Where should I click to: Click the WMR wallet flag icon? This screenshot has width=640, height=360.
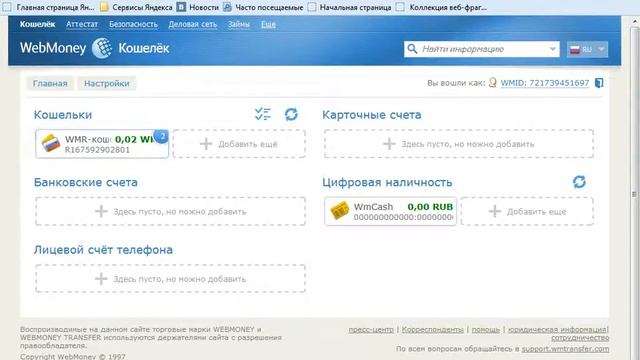click(x=51, y=143)
